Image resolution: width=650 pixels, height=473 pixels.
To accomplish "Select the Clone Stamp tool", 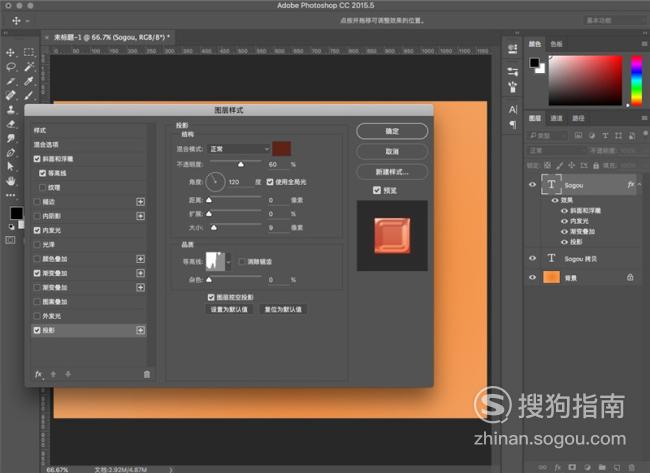I will [11, 110].
